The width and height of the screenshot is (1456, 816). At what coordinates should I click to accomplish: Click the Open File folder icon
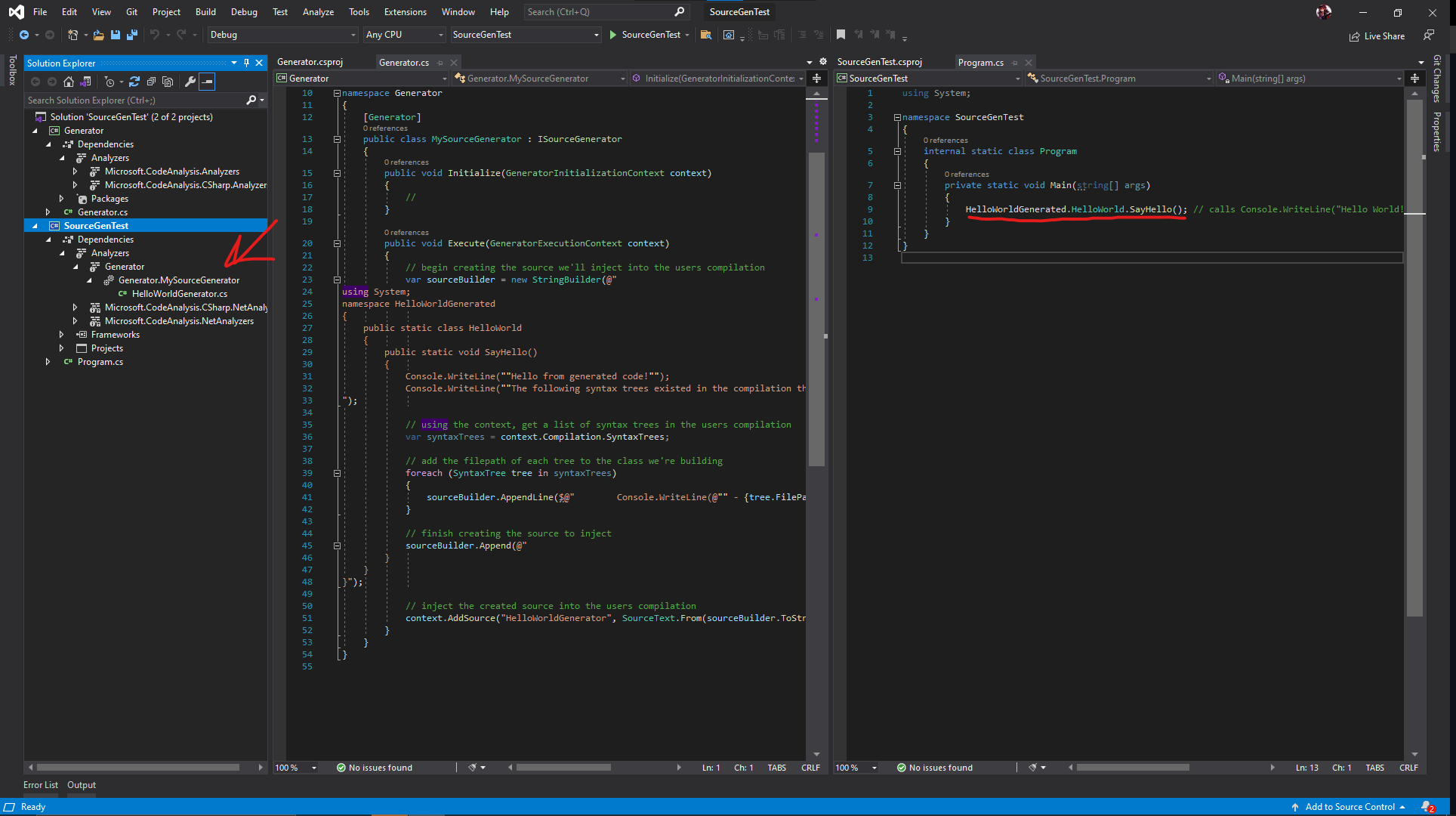98,35
